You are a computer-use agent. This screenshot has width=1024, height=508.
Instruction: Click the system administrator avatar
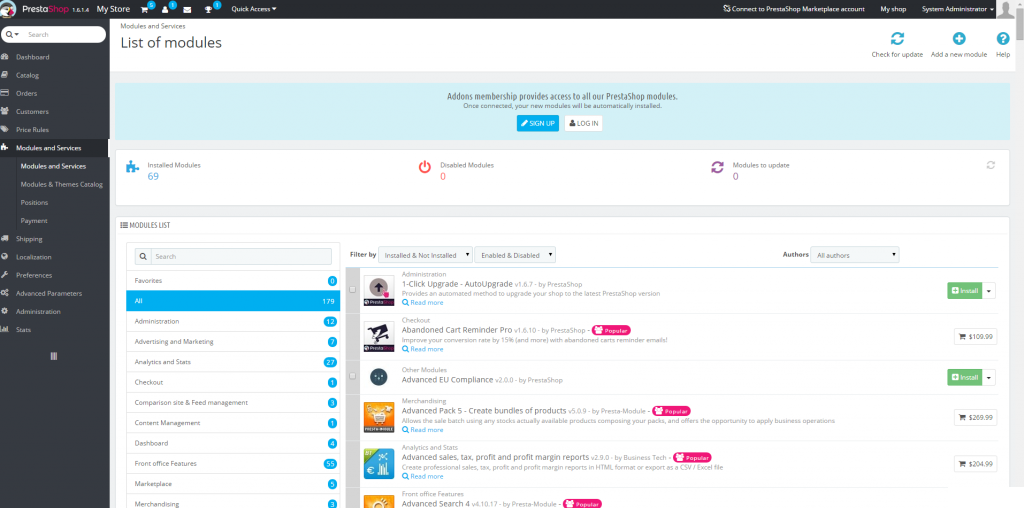click(1005, 9)
